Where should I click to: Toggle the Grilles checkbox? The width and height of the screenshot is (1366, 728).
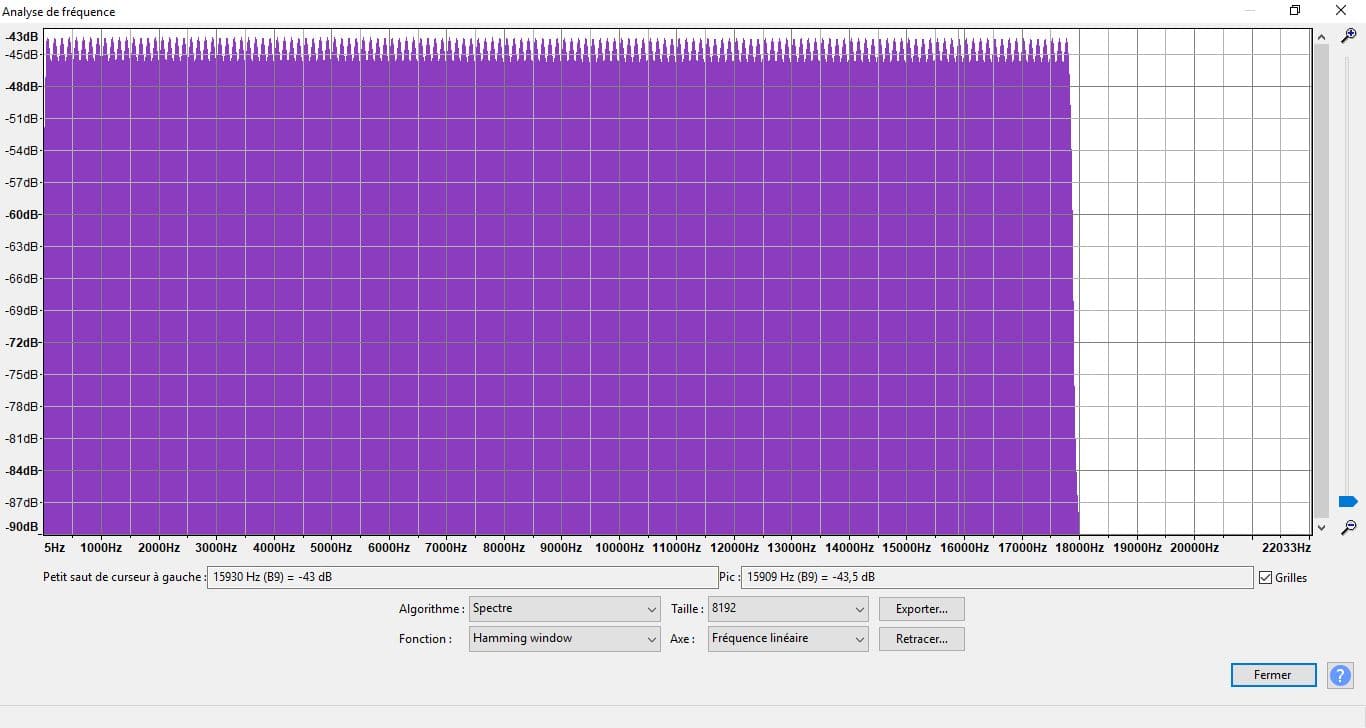(1266, 577)
